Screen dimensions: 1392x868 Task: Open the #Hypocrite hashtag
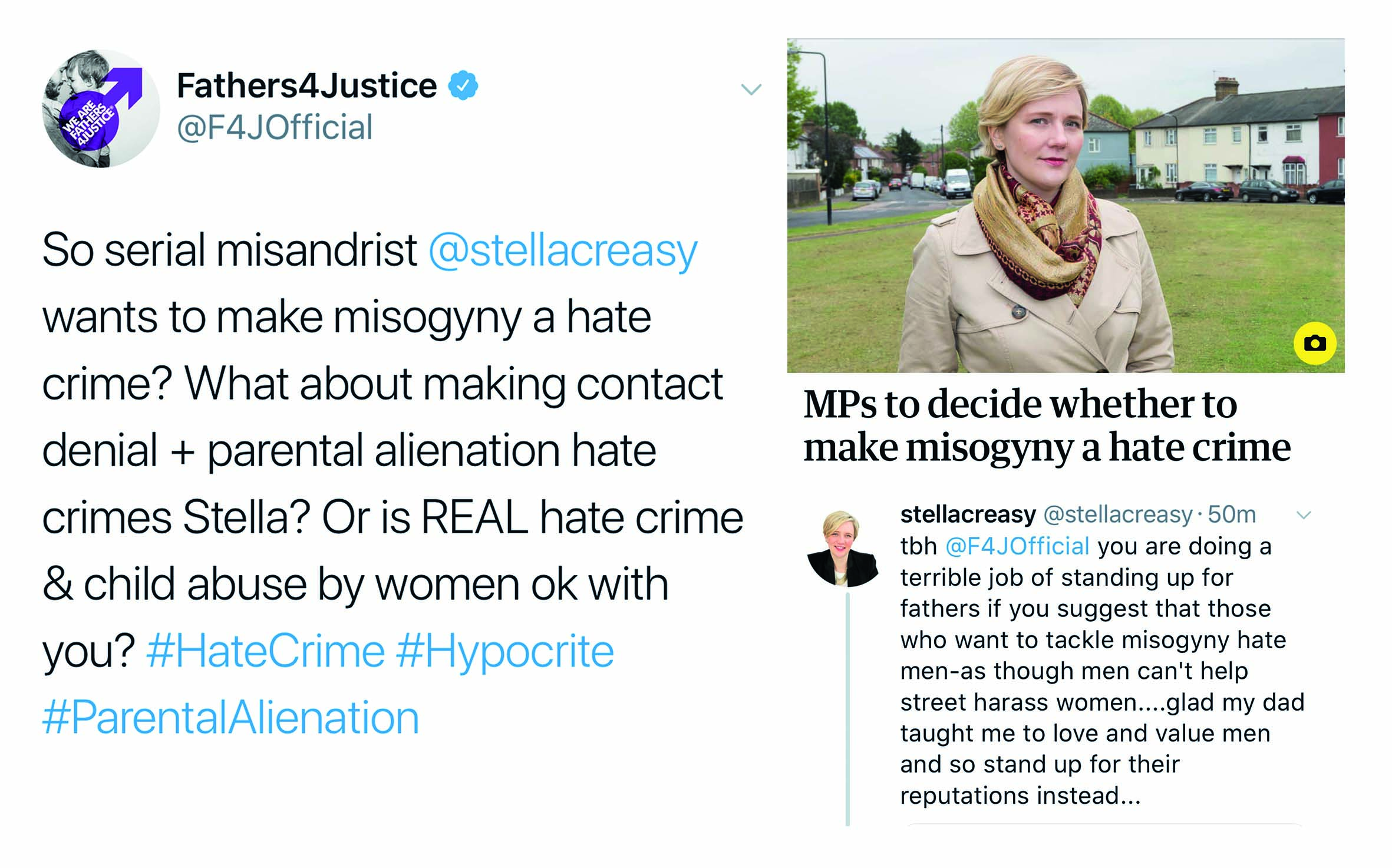coord(505,652)
